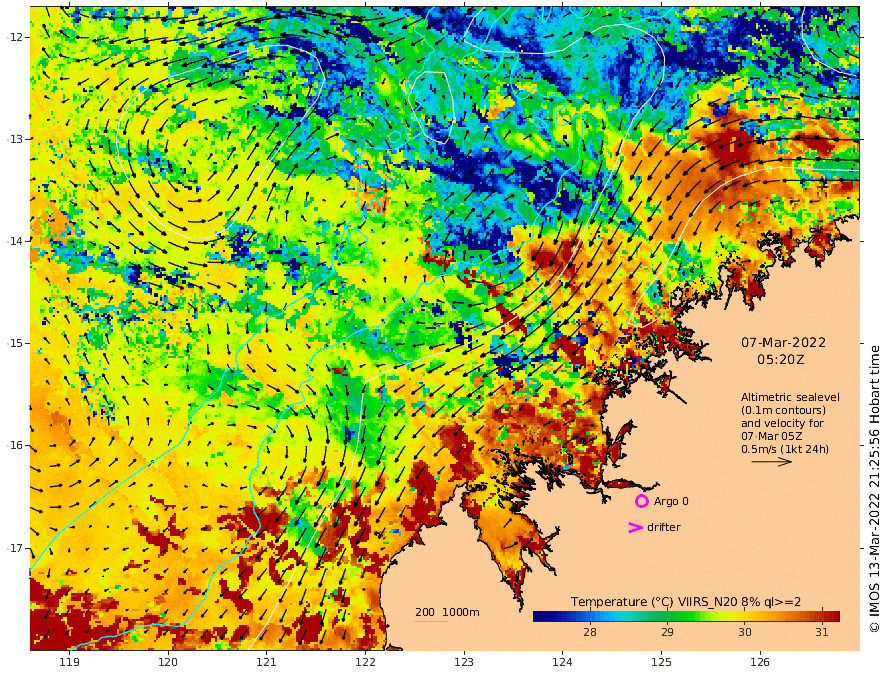Click the temperature color bar near 31

(822, 616)
